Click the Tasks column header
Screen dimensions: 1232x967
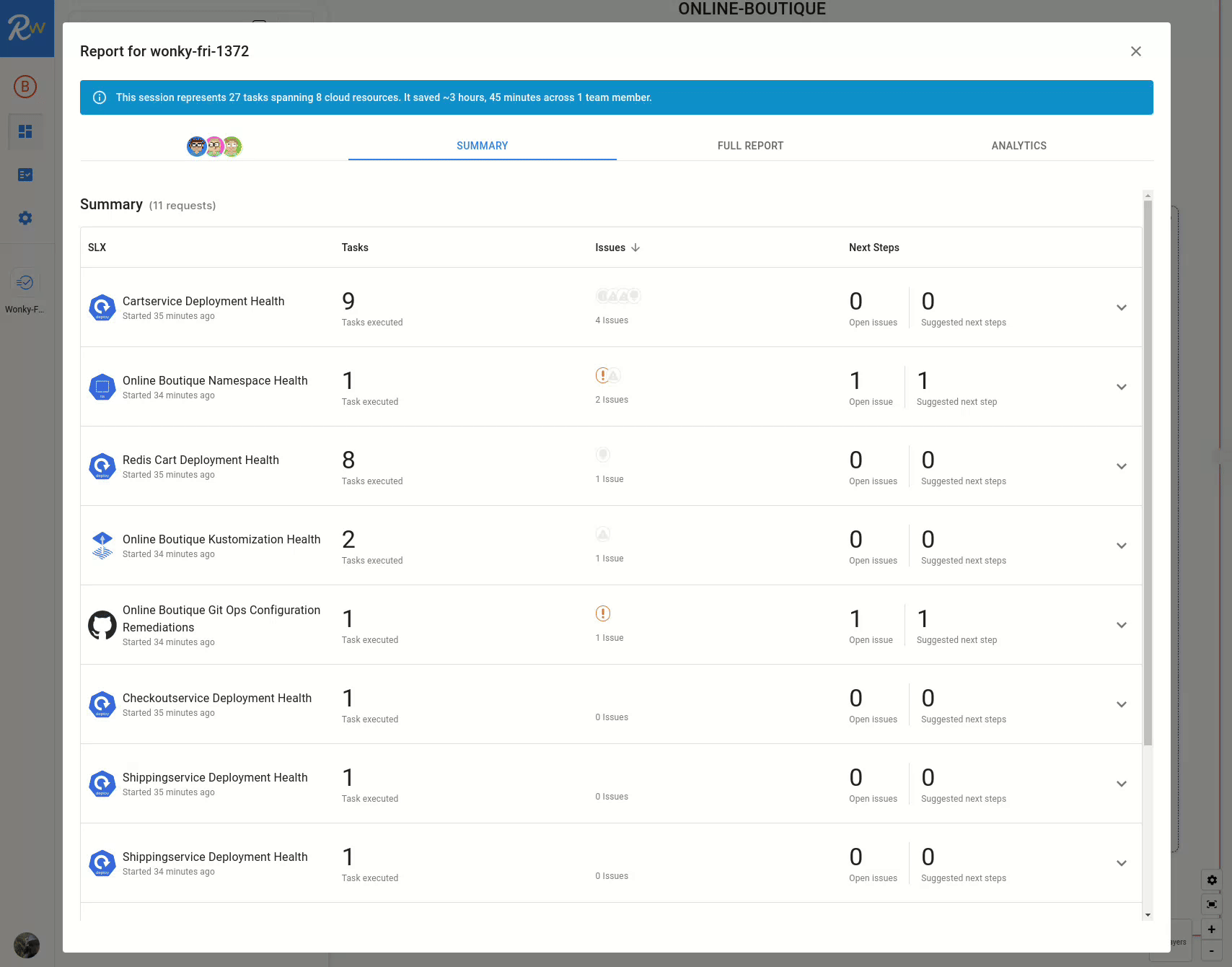point(355,248)
